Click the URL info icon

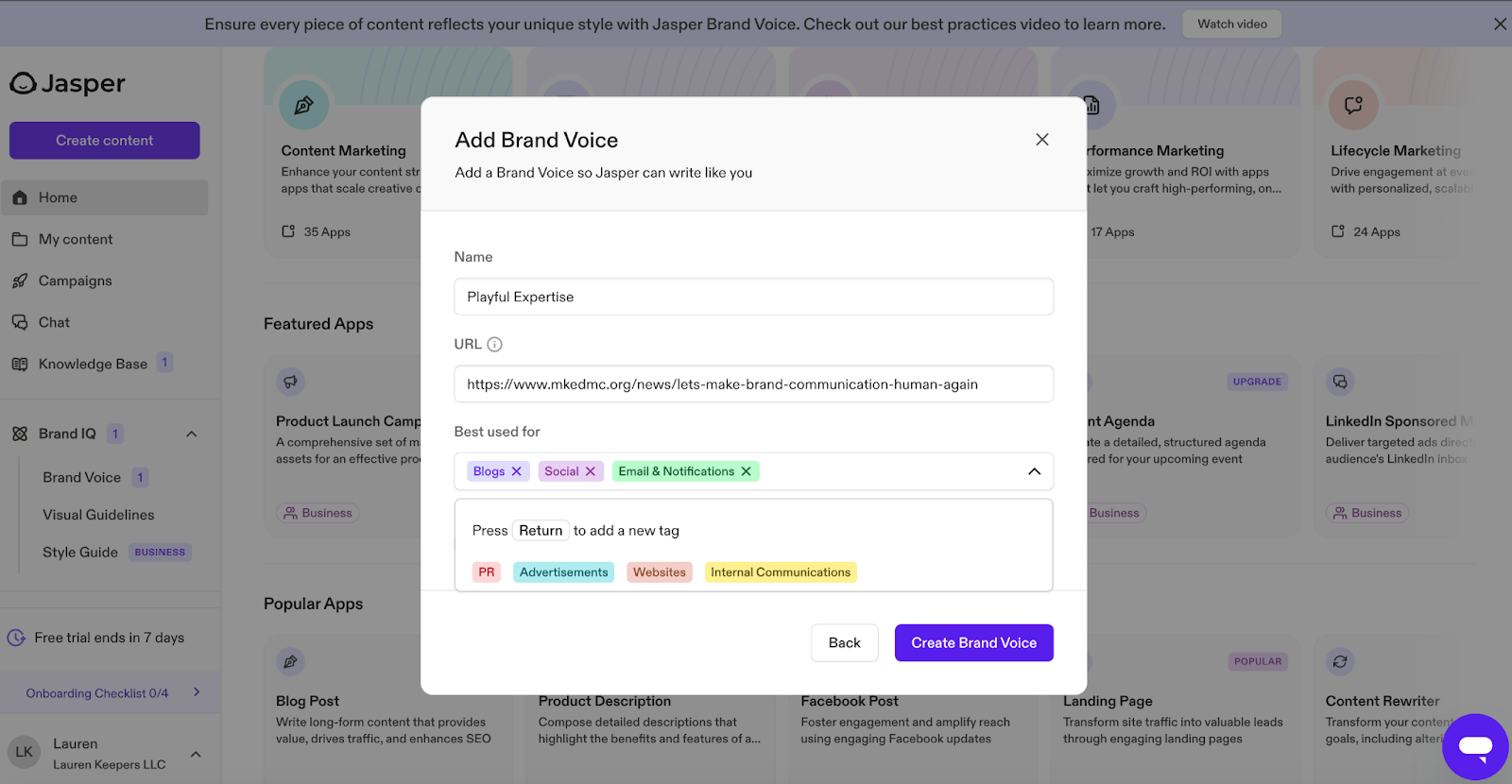point(494,345)
